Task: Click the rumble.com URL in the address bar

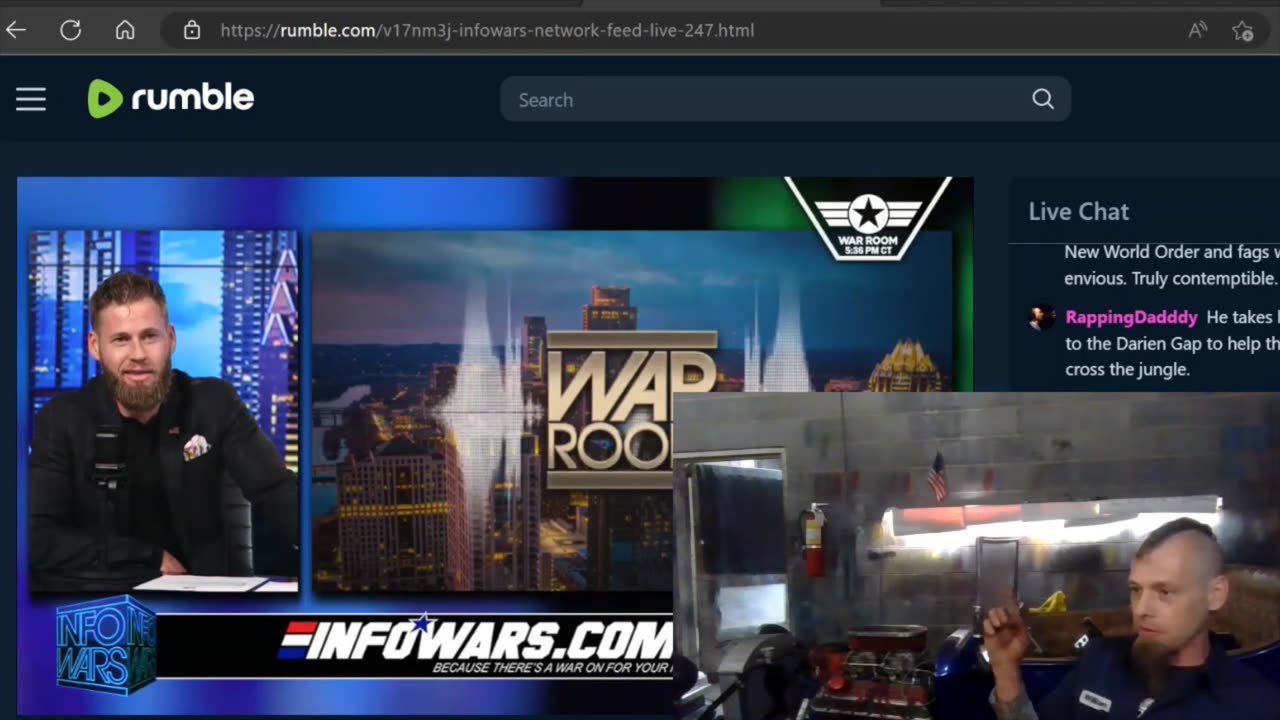Action: [487, 30]
